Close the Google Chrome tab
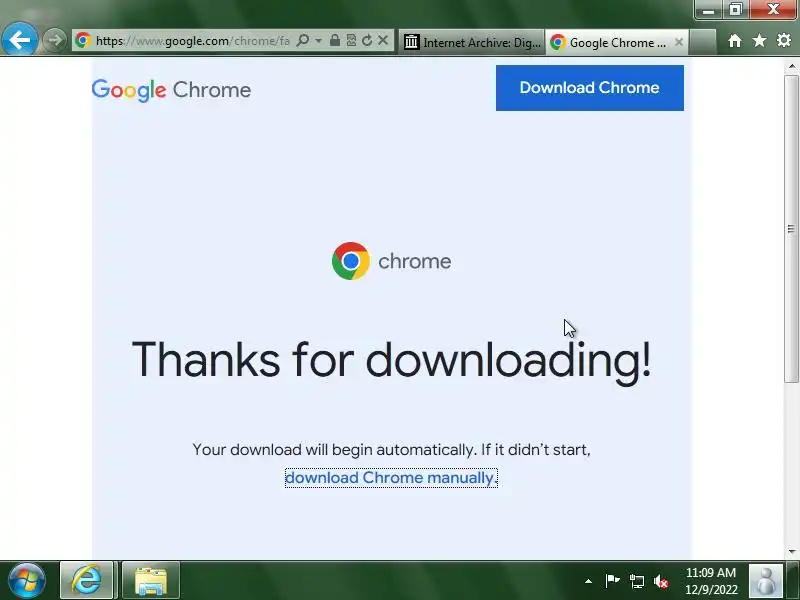This screenshot has height=600, width=800. point(679,42)
